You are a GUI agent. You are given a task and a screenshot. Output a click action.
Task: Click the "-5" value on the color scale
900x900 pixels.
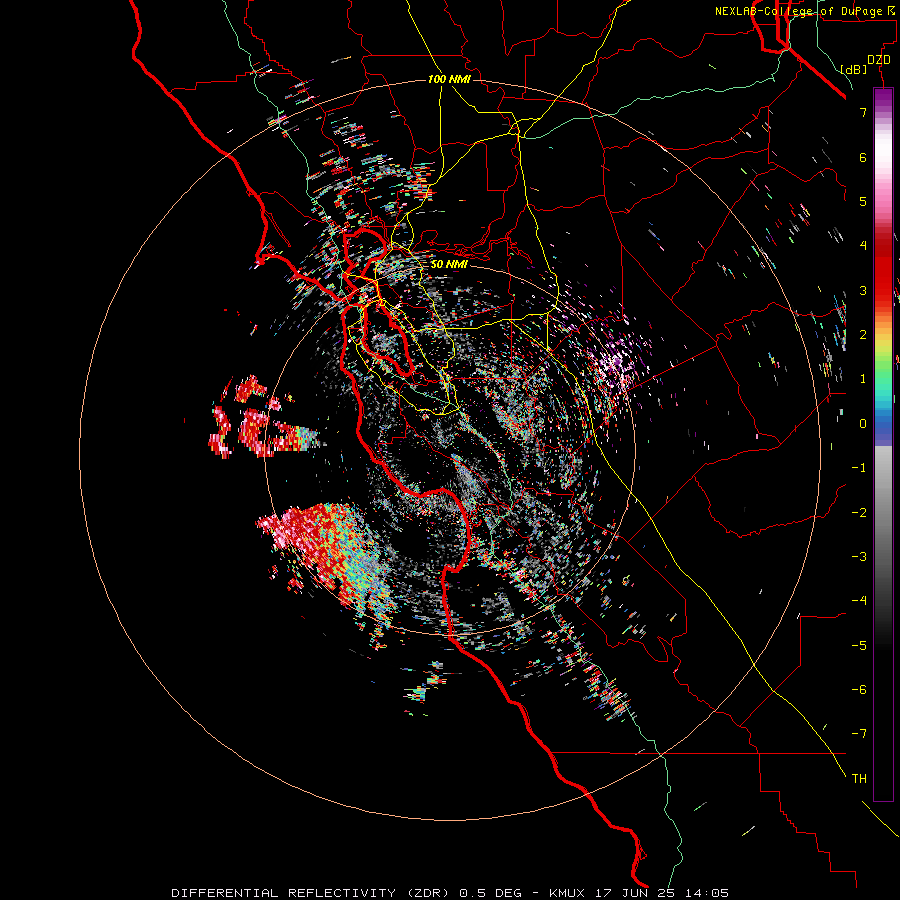(x=859, y=646)
